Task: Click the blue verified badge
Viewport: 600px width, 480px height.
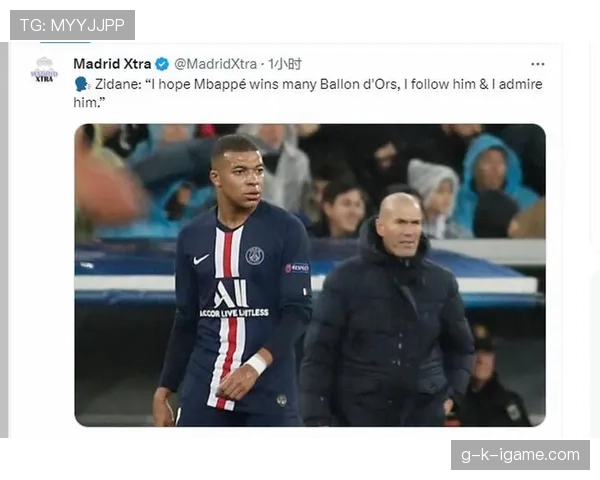Action: pyautogui.click(x=162, y=64)
